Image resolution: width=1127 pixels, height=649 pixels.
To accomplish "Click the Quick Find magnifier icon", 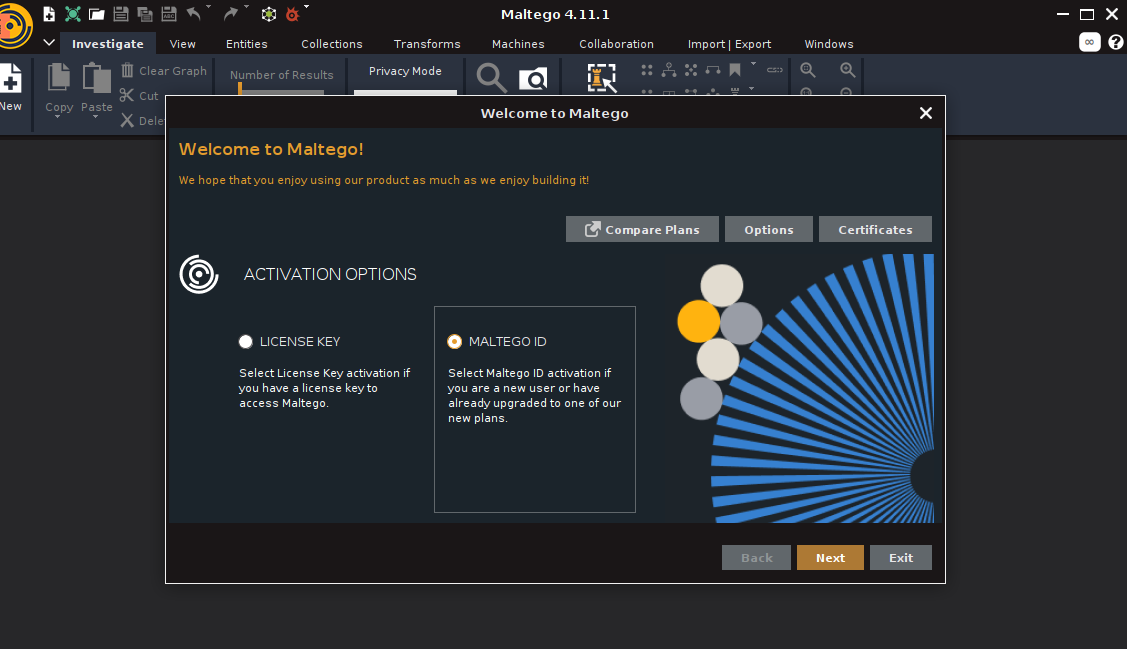I will coord(492,78).
